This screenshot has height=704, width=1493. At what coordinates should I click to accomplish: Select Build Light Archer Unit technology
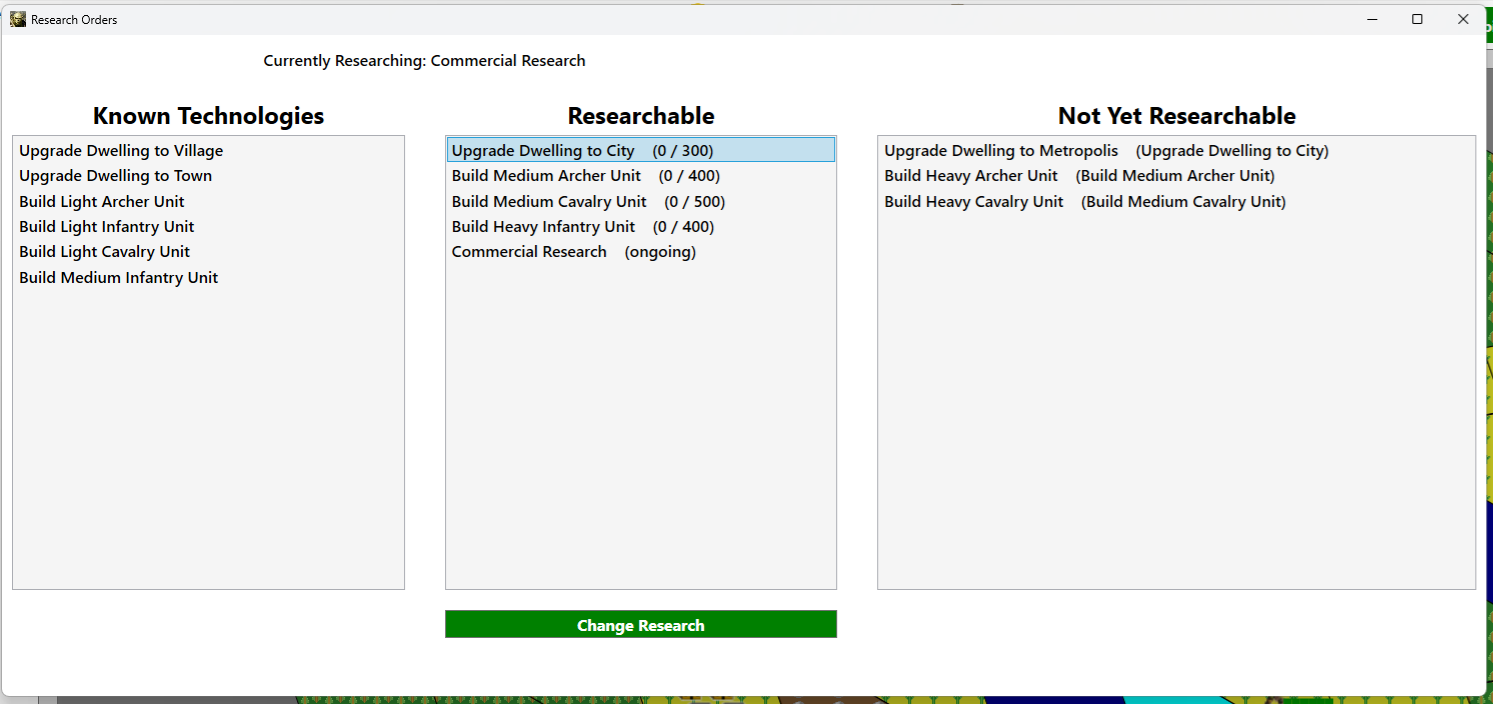[x=102, y=202]
